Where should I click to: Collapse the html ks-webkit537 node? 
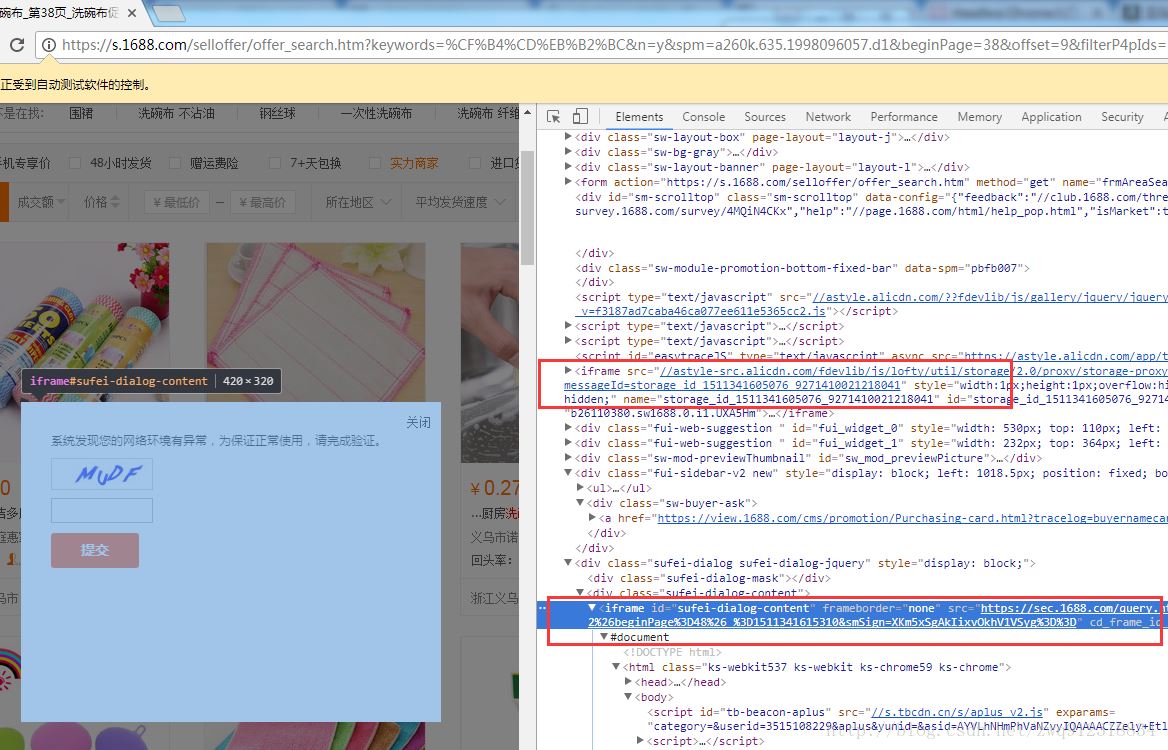[616, 667]
